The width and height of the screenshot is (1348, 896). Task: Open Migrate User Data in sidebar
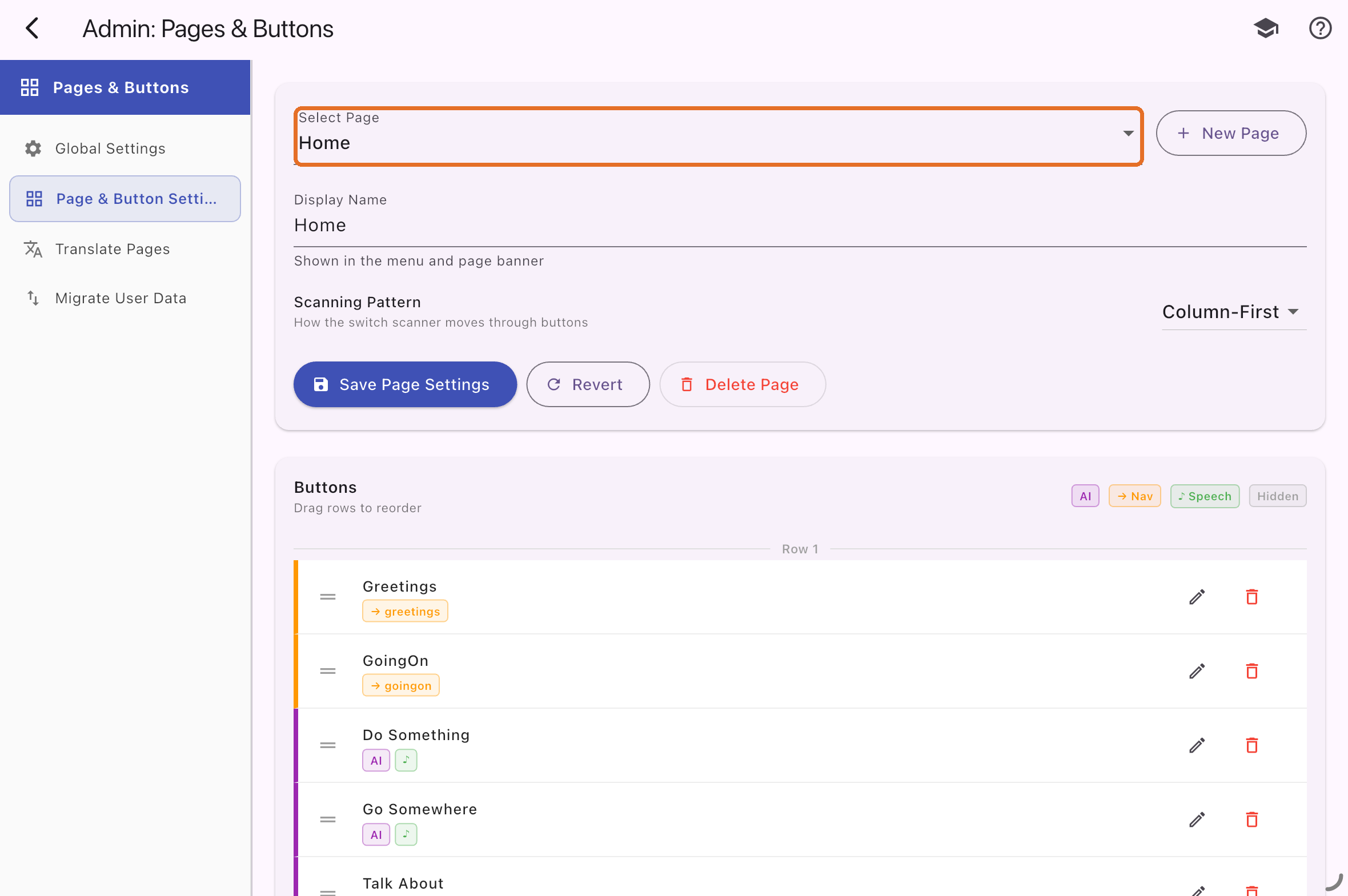pos(125,298)
